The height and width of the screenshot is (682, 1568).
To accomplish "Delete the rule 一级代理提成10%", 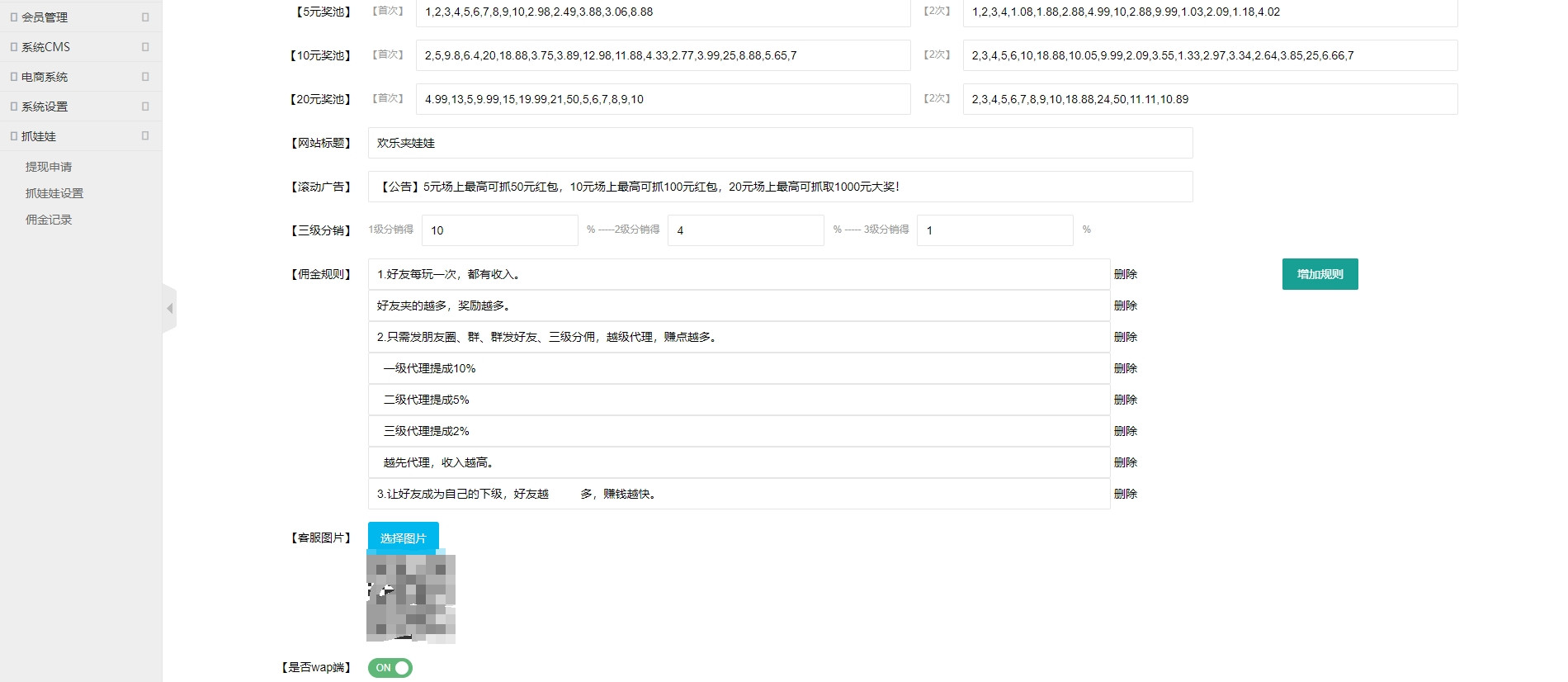I will click(1126, 368).
